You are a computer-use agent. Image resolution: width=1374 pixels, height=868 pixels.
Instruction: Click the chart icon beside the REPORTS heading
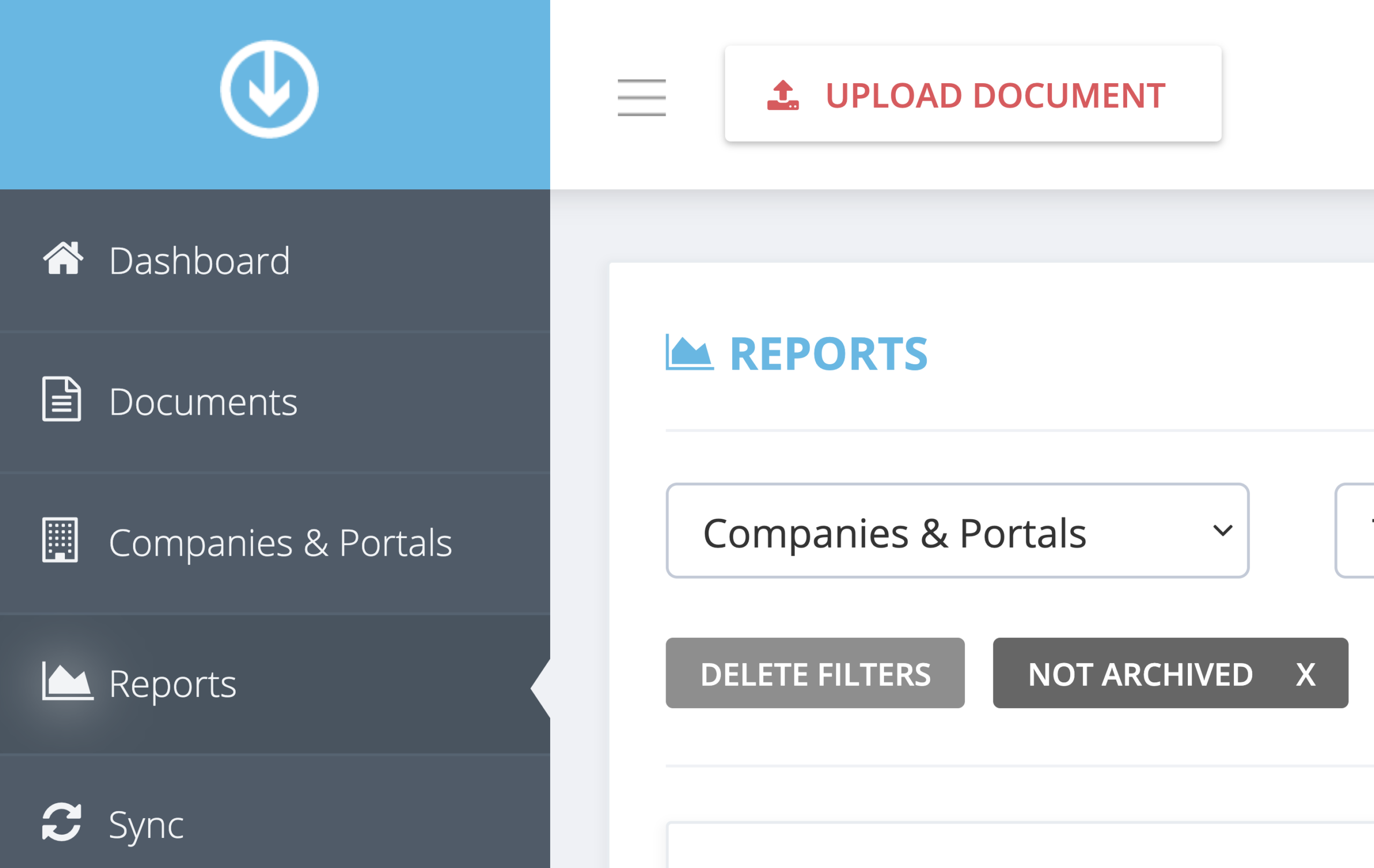click(689, 352)
